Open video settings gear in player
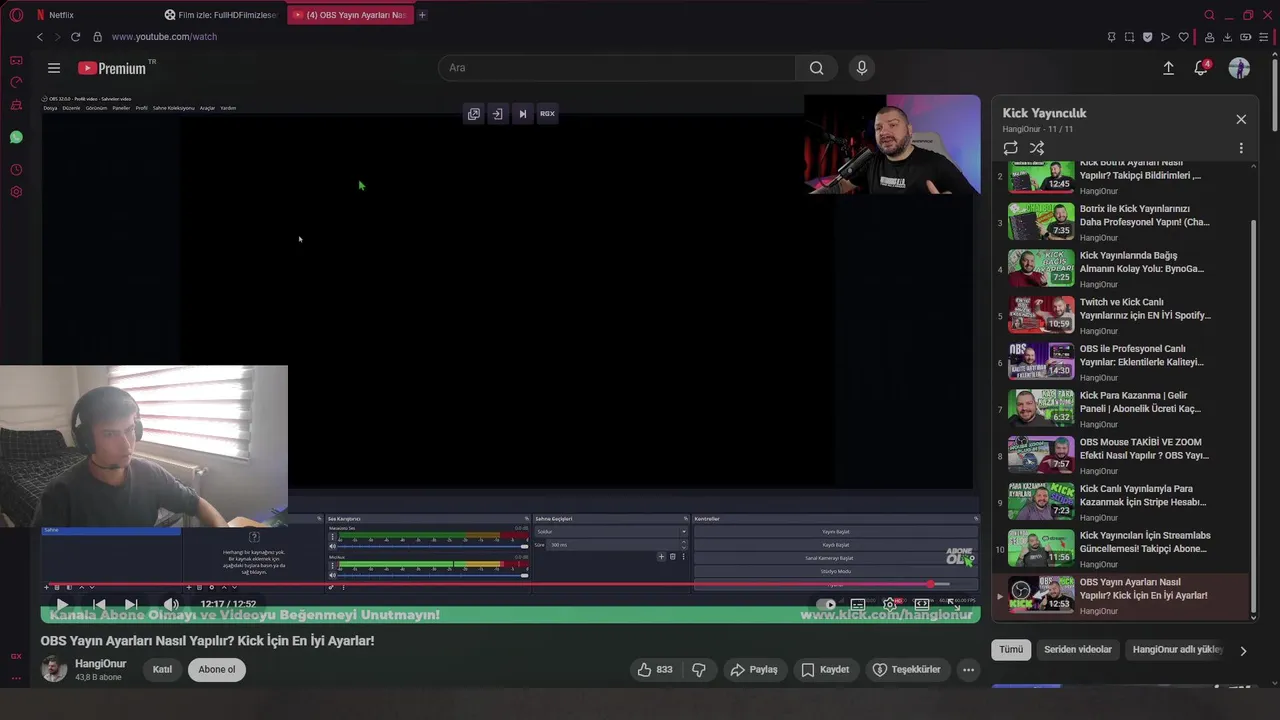 click(890, 604)
